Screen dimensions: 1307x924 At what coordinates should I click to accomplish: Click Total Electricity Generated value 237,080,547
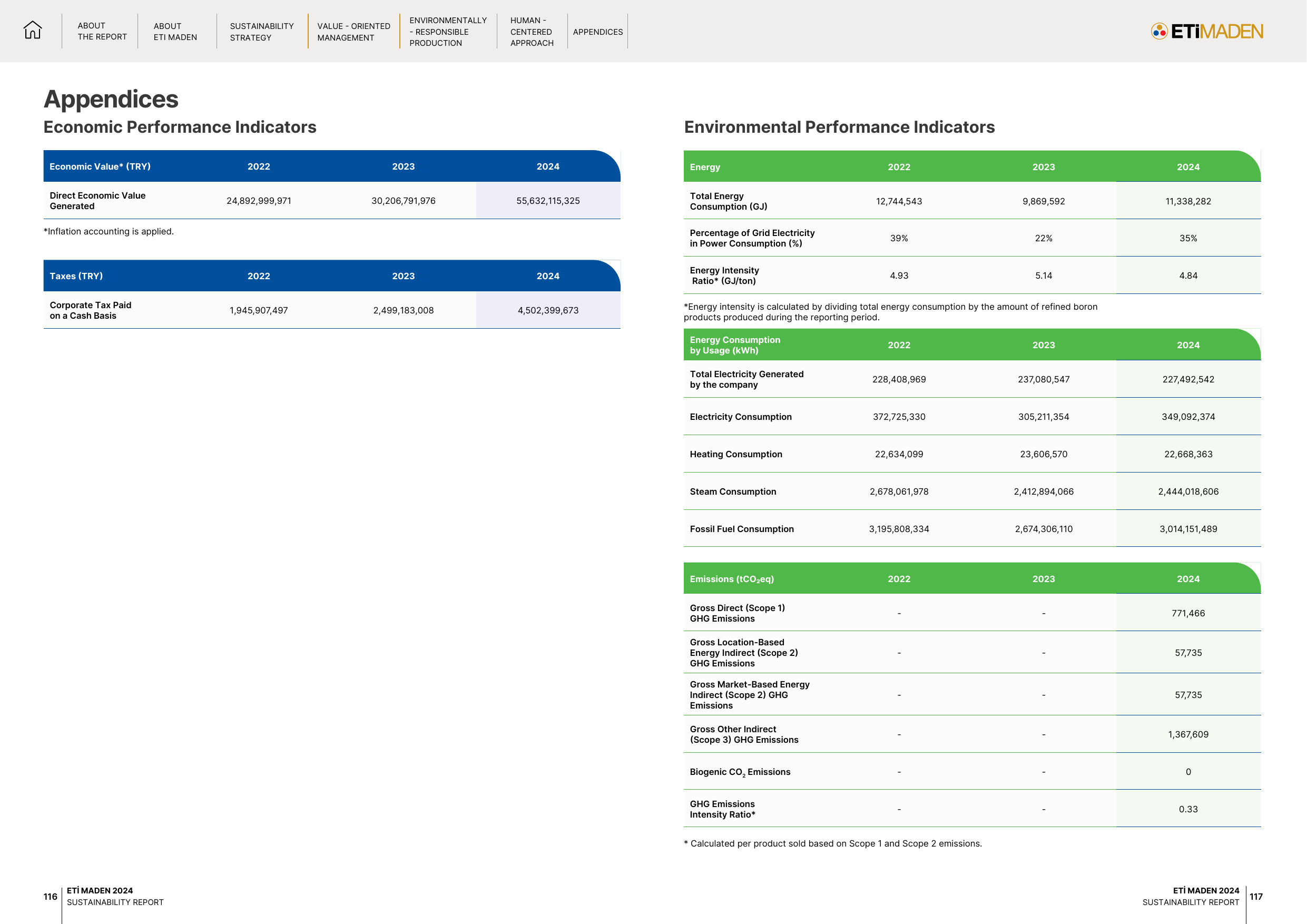1044,379
